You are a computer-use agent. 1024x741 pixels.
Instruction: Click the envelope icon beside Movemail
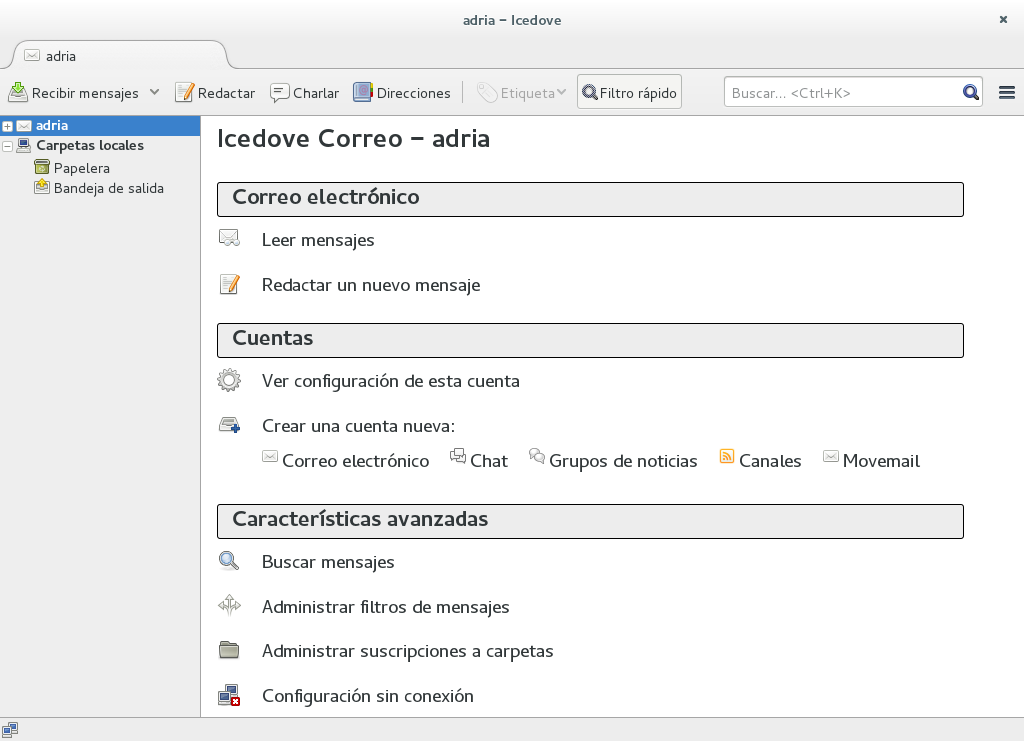[x=831, y=456]
